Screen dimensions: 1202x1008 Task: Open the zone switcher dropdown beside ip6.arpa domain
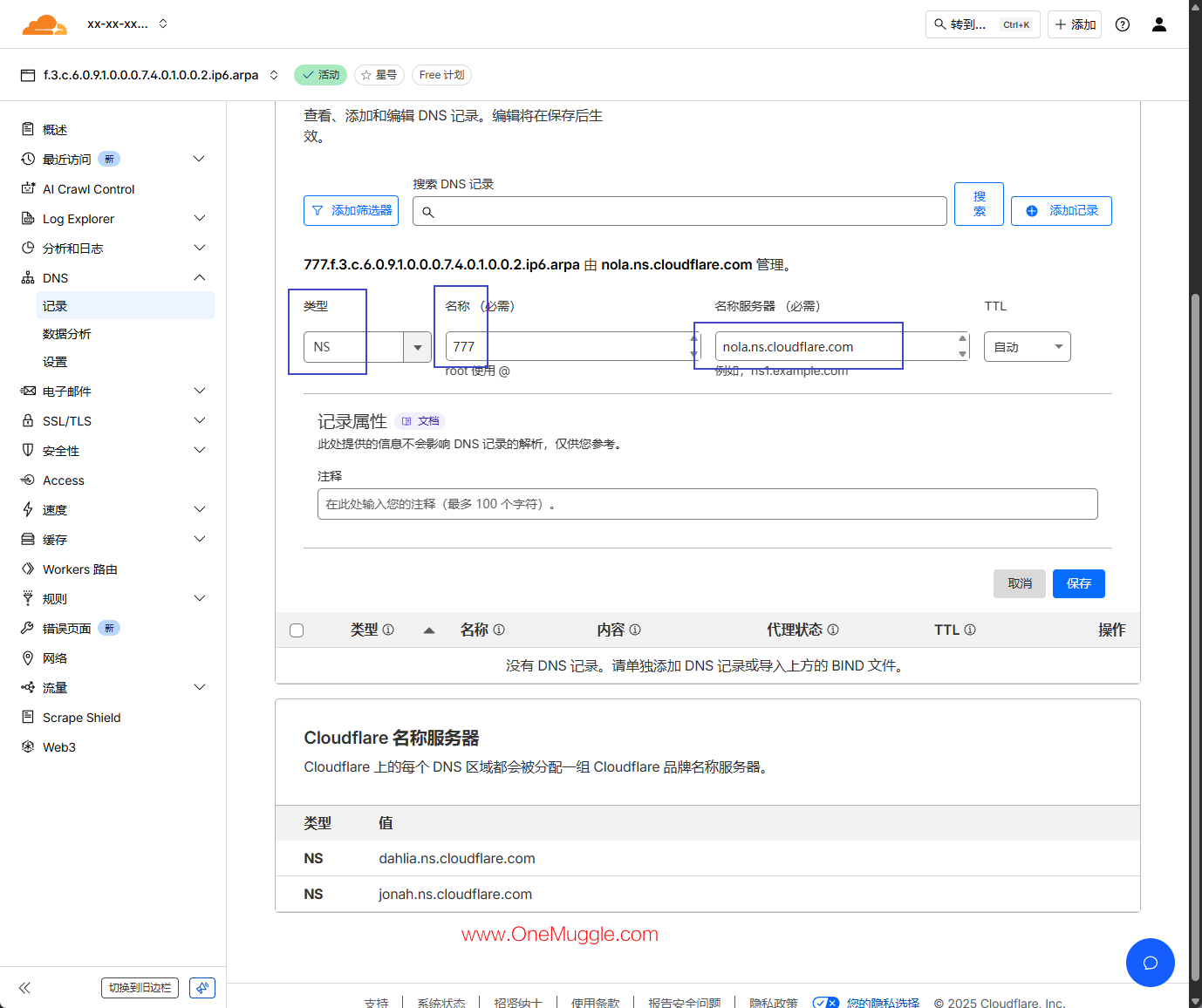274,75
